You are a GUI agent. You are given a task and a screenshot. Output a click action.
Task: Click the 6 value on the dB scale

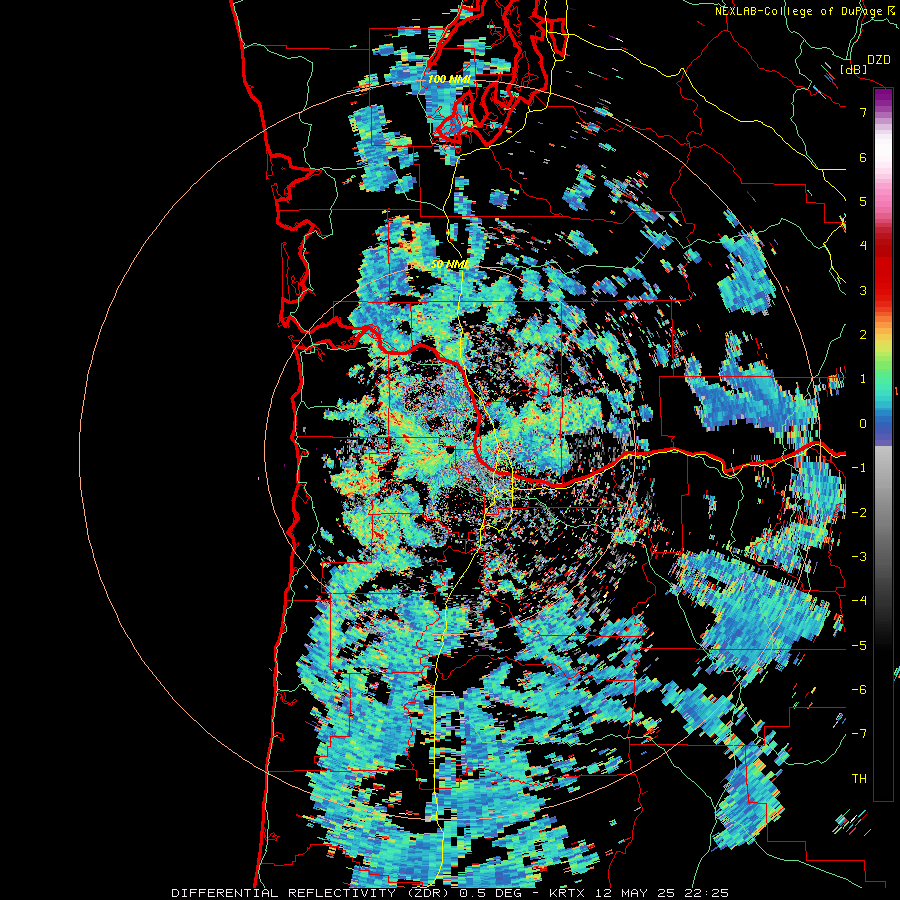(x=863, y=157)
